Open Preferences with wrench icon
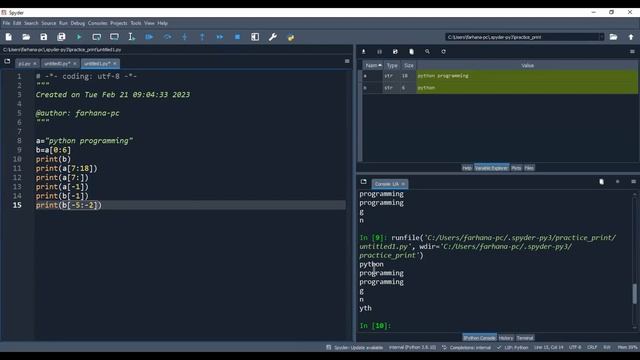640x360 pixels. [273, 37]
